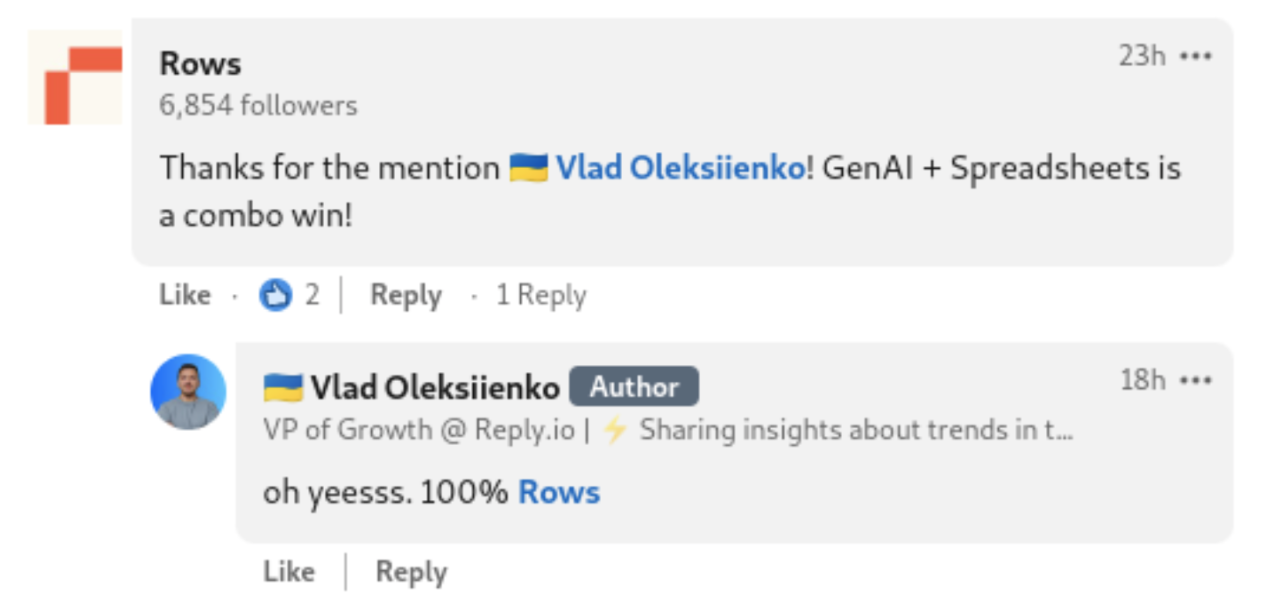Open options menu on Vlad's reply
Image resolution: width=1262 pixels, height=614 pixels.
click(1196, 380)
